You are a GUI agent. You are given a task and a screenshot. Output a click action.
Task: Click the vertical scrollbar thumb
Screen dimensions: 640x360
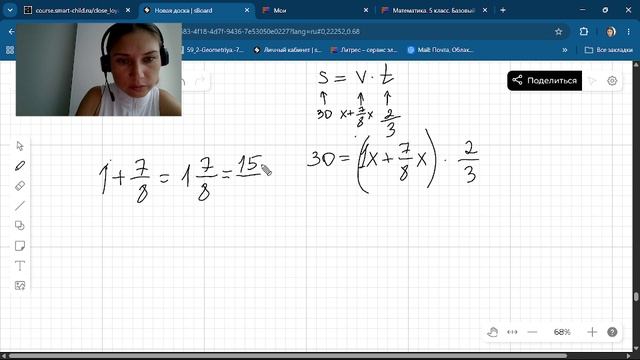tap(636, 297)
